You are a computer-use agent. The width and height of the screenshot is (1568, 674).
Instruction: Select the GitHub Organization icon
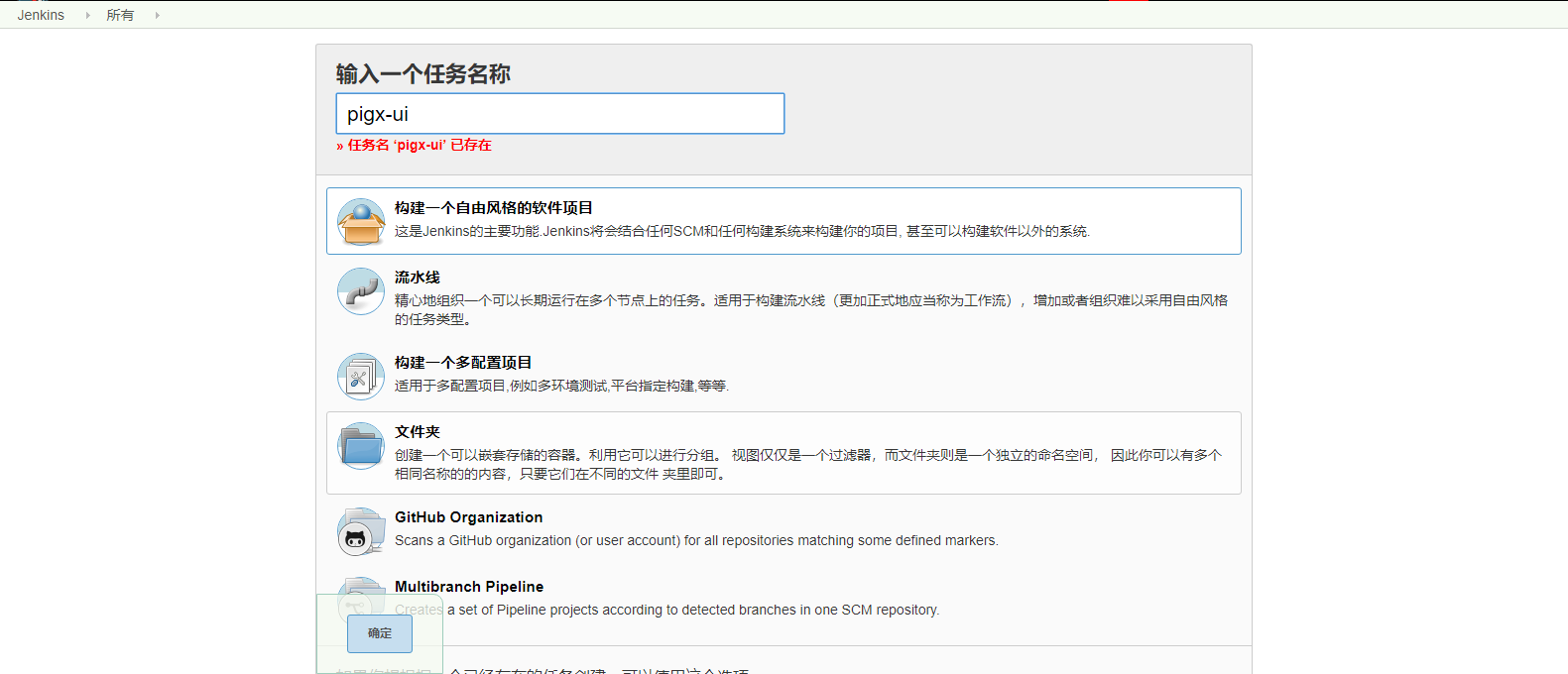pyautogui.click(x=361, y=531)
